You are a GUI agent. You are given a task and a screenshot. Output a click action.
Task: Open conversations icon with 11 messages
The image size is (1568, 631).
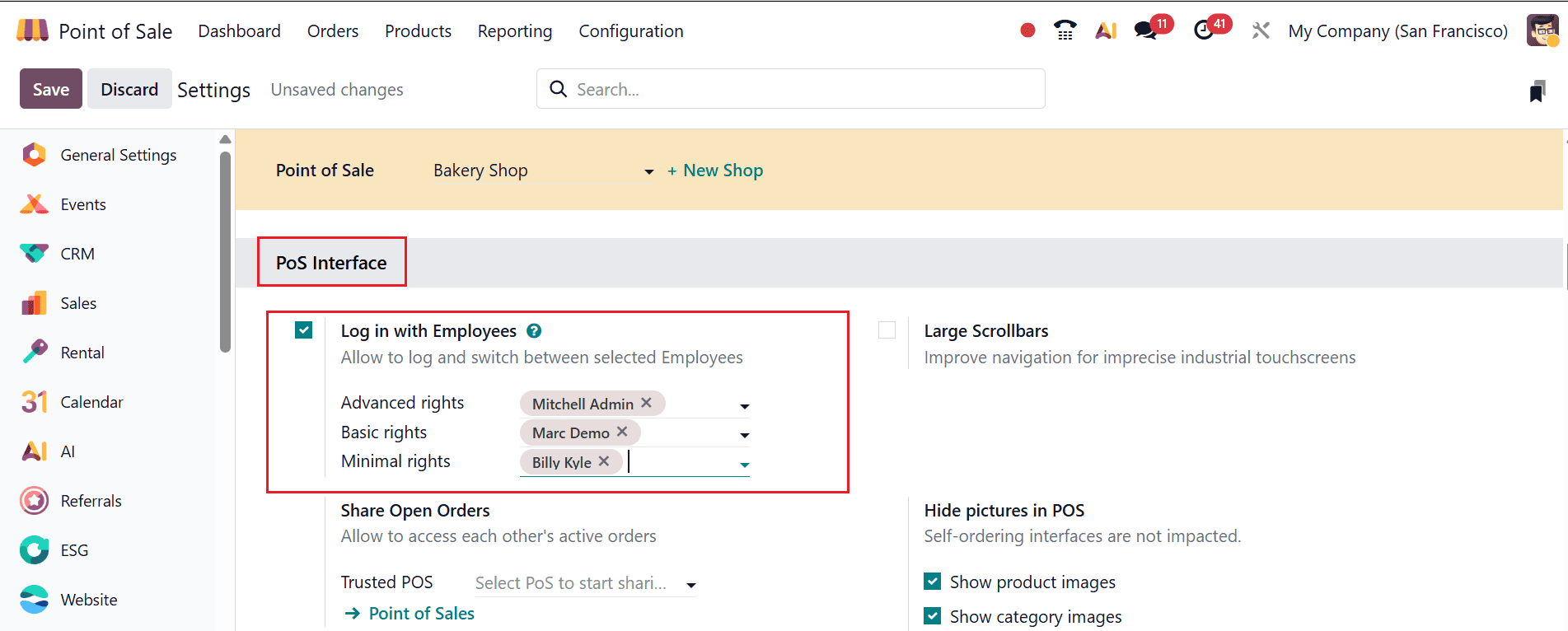tap(1145, 30)
